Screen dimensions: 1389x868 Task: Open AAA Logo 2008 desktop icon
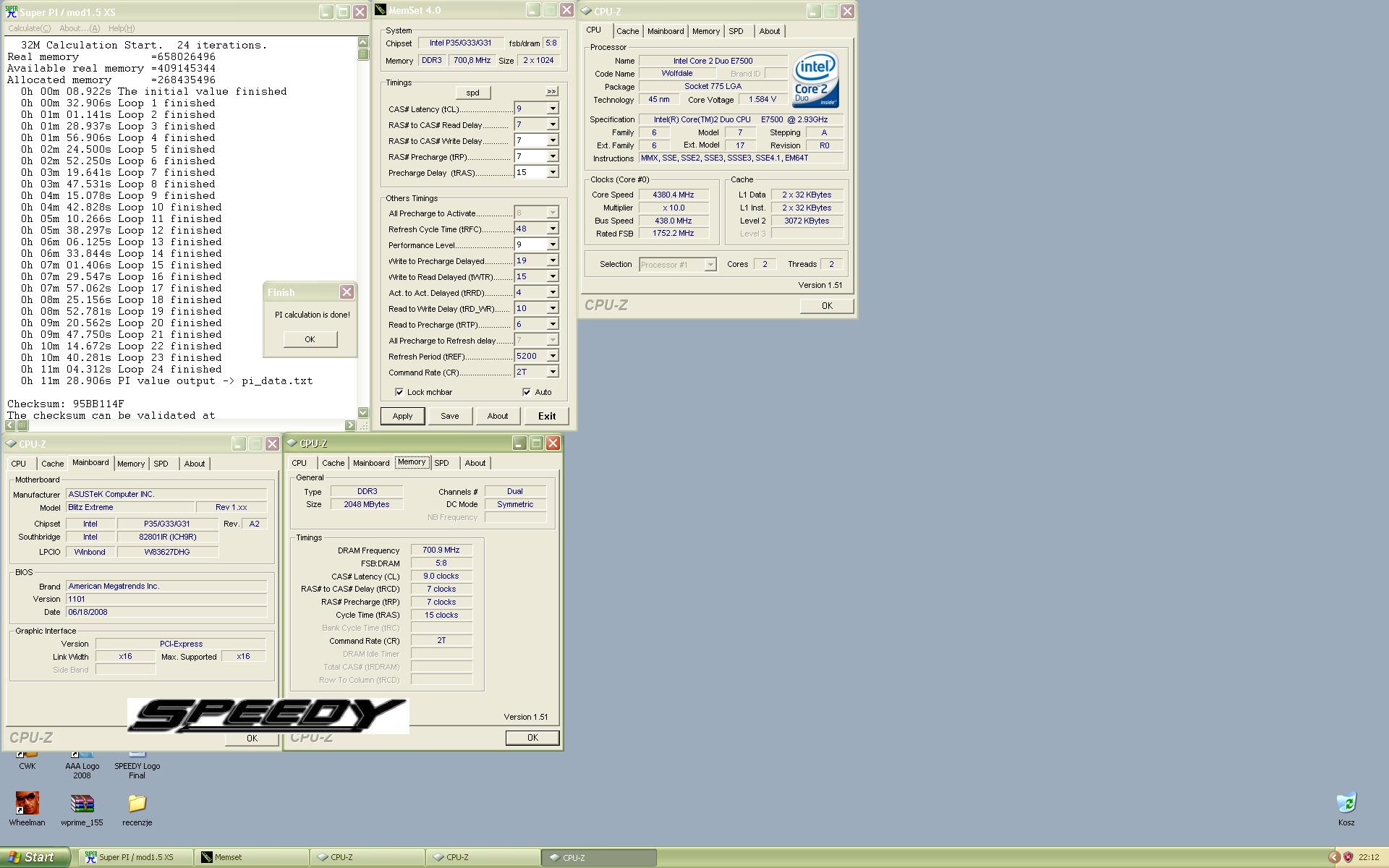tap(82, 764)
